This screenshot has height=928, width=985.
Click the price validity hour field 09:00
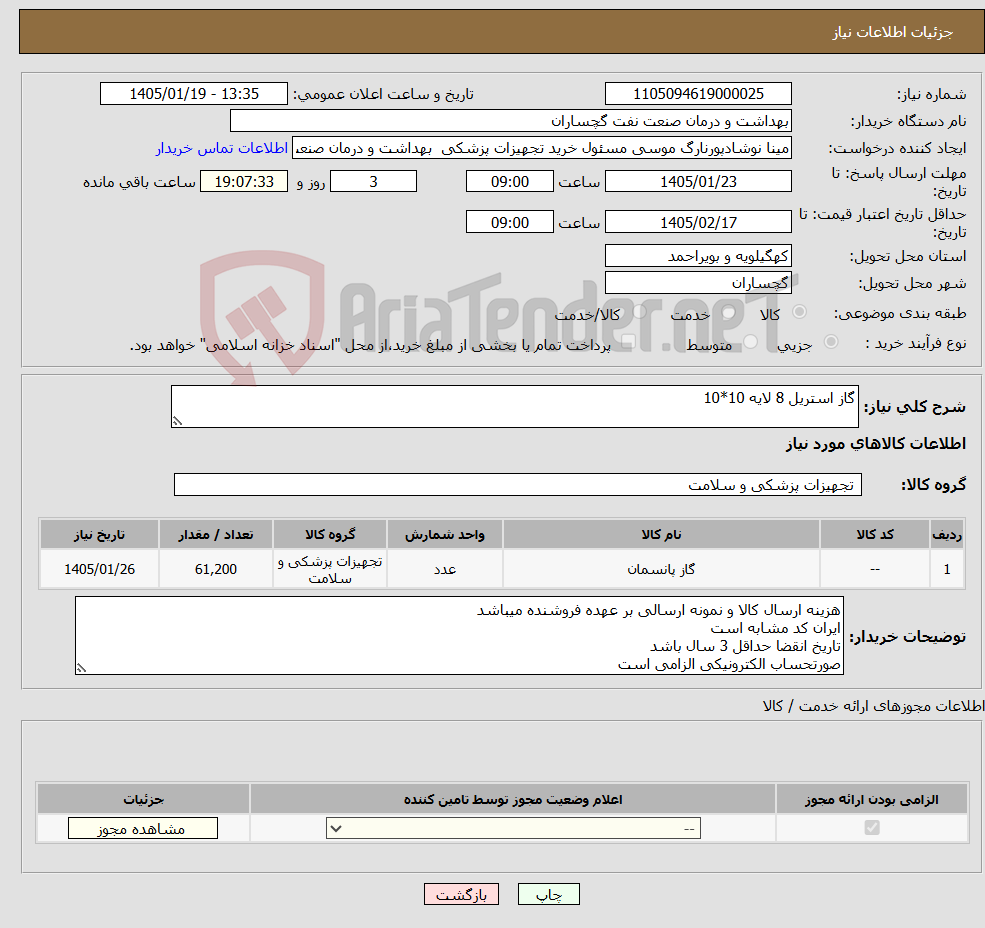point(509,222)
